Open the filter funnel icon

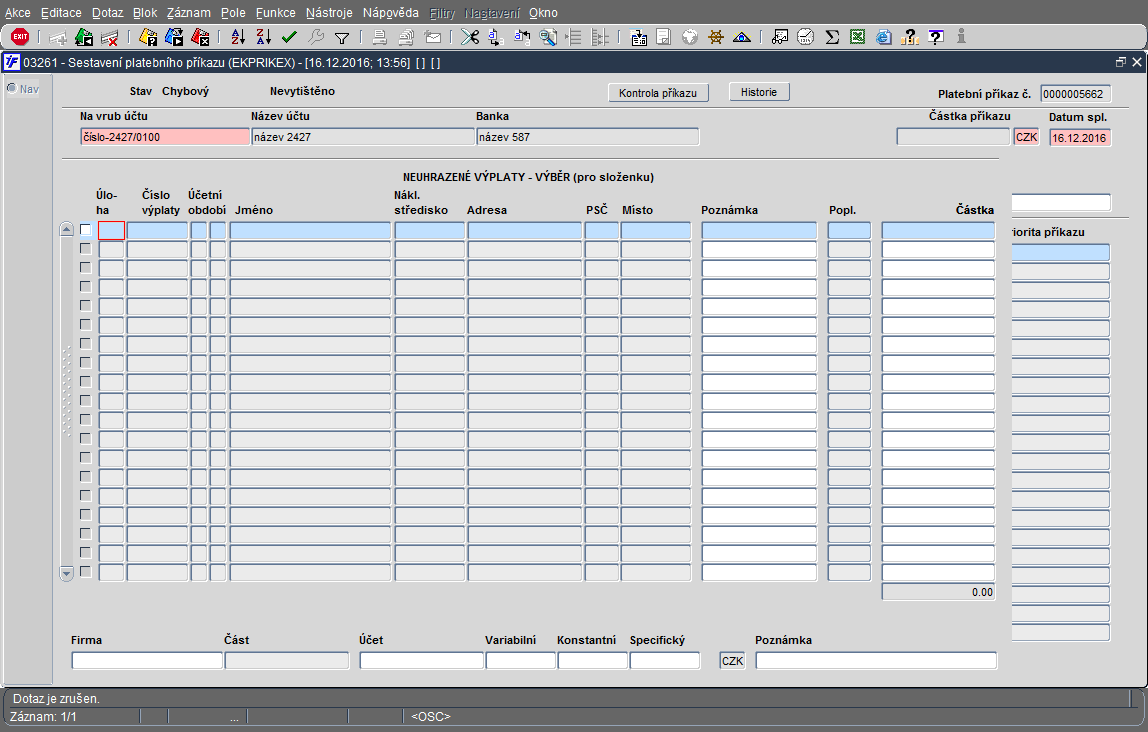click(x=342, y=37)
